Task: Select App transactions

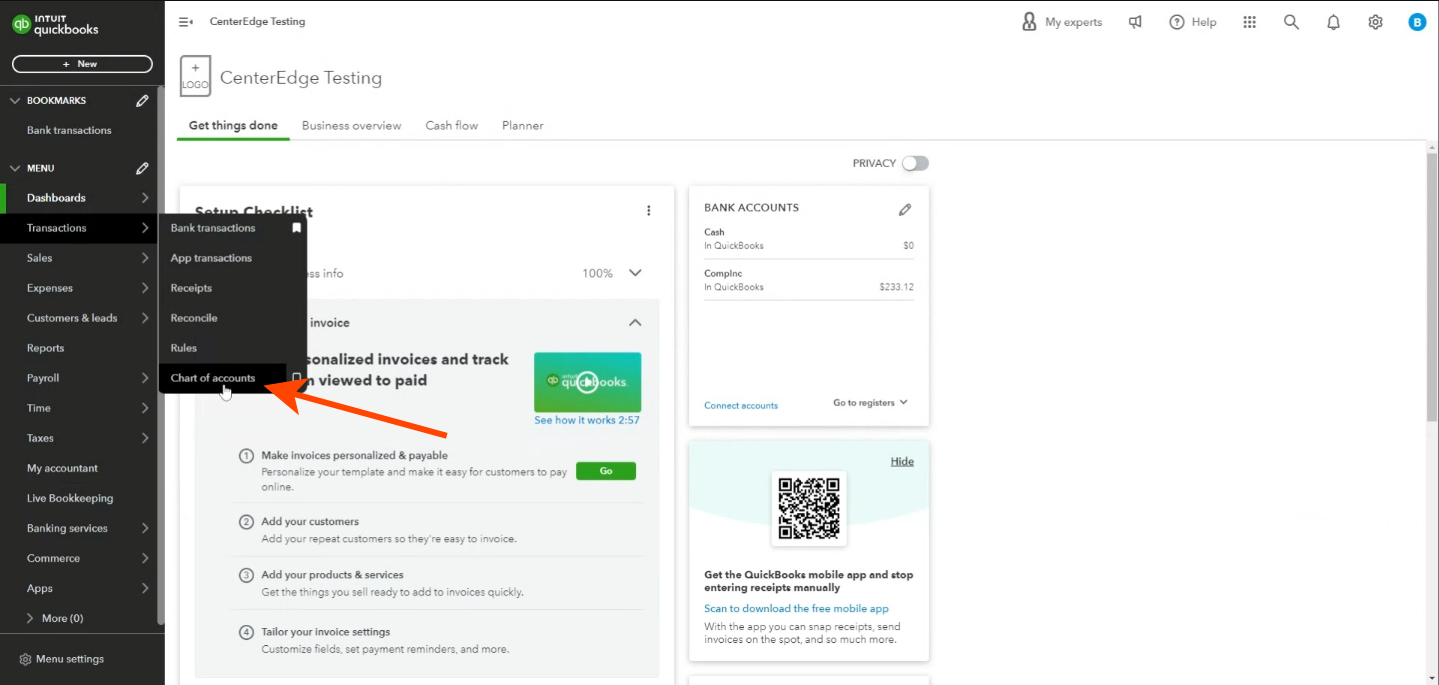Action: click(x=211, y=258)
